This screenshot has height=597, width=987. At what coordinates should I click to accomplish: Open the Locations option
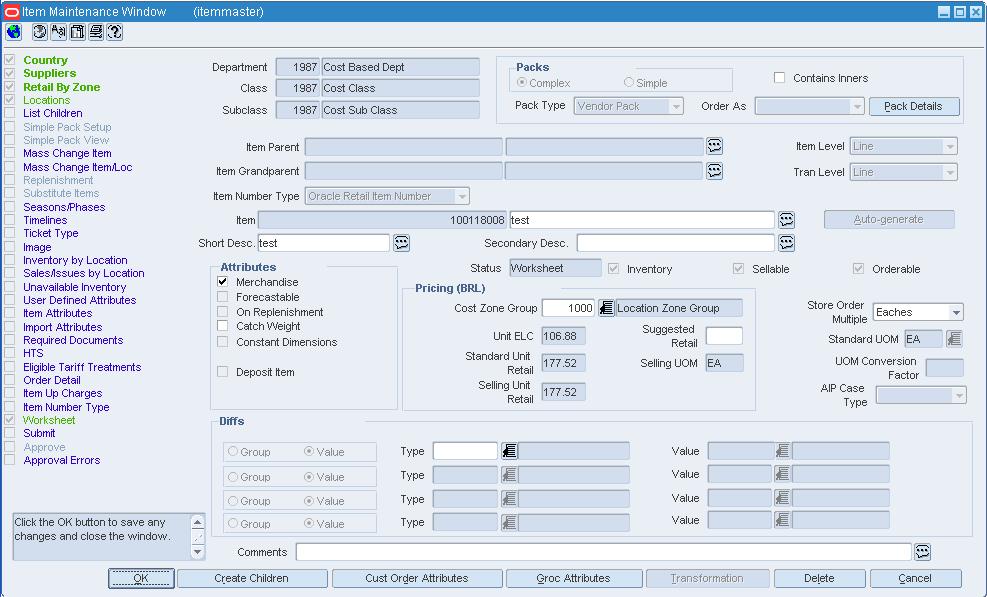[47, 100]
